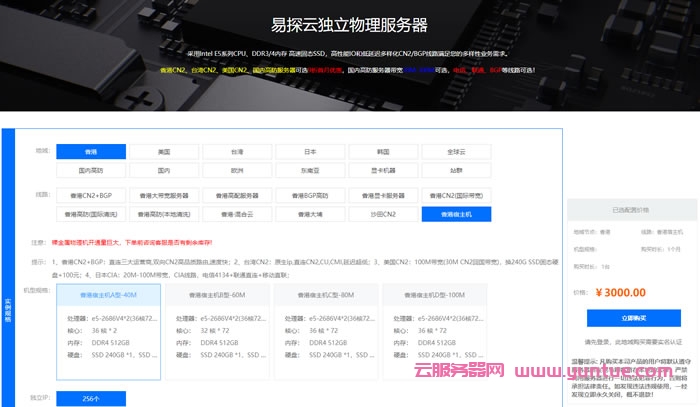700x407 pixels.
Task: Select the 香港CN2+BGP line option
Action: click(x=91, y=195)
